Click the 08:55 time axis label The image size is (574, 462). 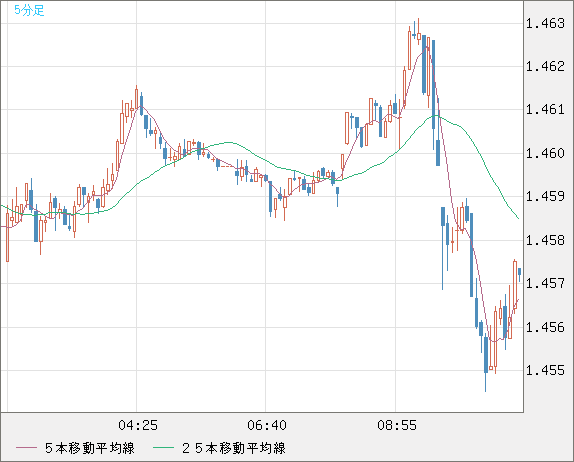397,425
